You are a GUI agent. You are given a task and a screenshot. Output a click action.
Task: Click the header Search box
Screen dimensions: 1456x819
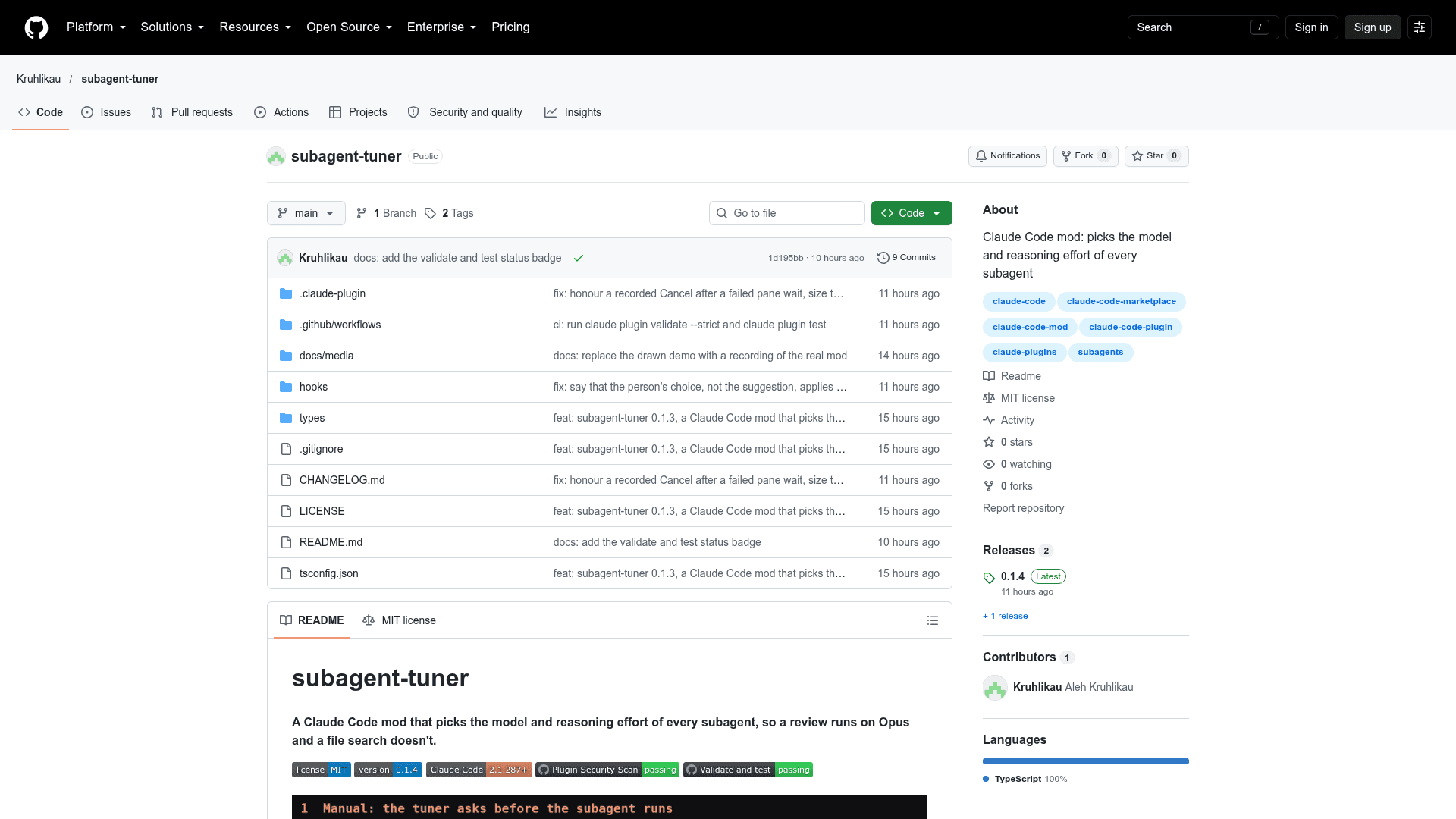(x=1203, y=27)
